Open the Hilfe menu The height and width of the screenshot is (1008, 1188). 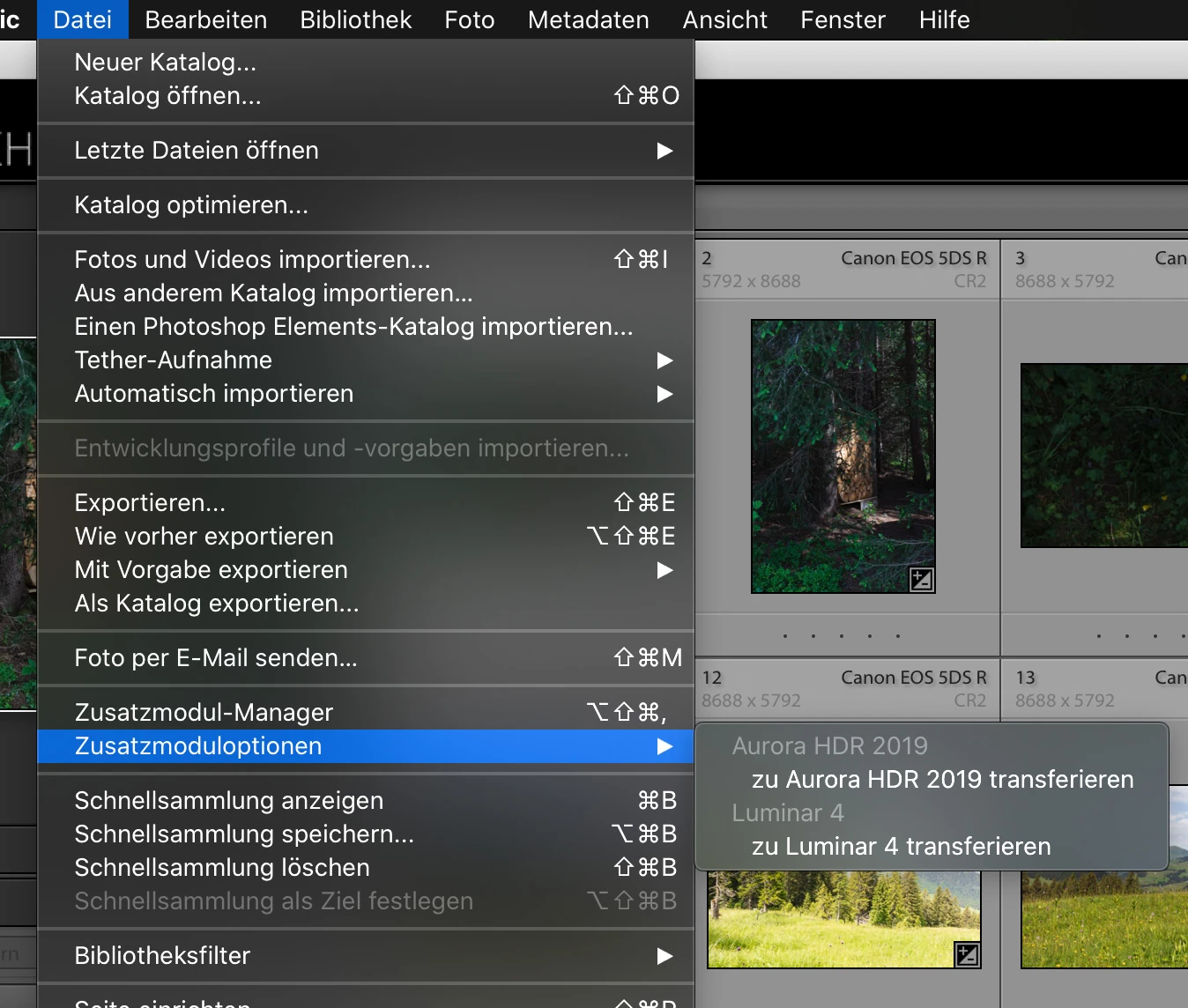[944, 19]
